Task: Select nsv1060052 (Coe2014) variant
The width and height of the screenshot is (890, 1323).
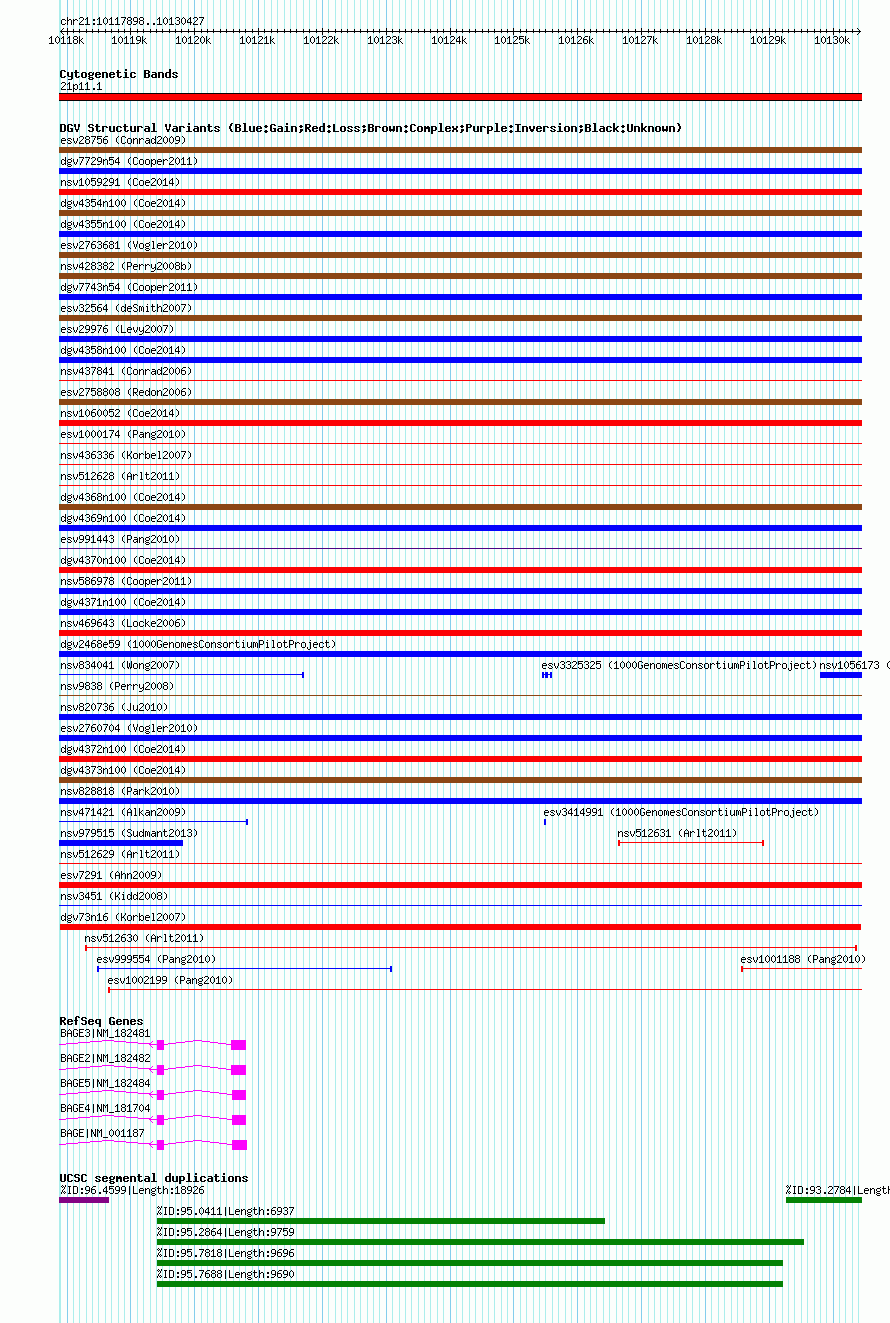Action: point(120,413)
